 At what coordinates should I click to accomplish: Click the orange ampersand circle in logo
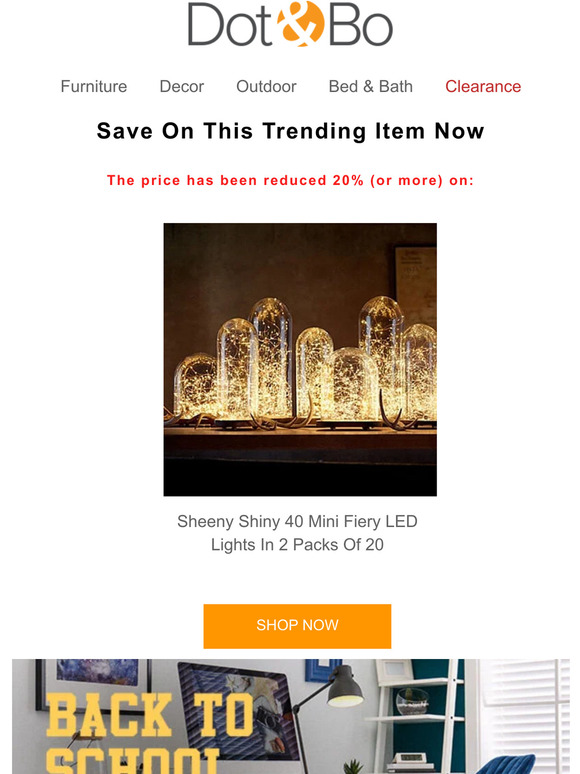click(300, 24)
